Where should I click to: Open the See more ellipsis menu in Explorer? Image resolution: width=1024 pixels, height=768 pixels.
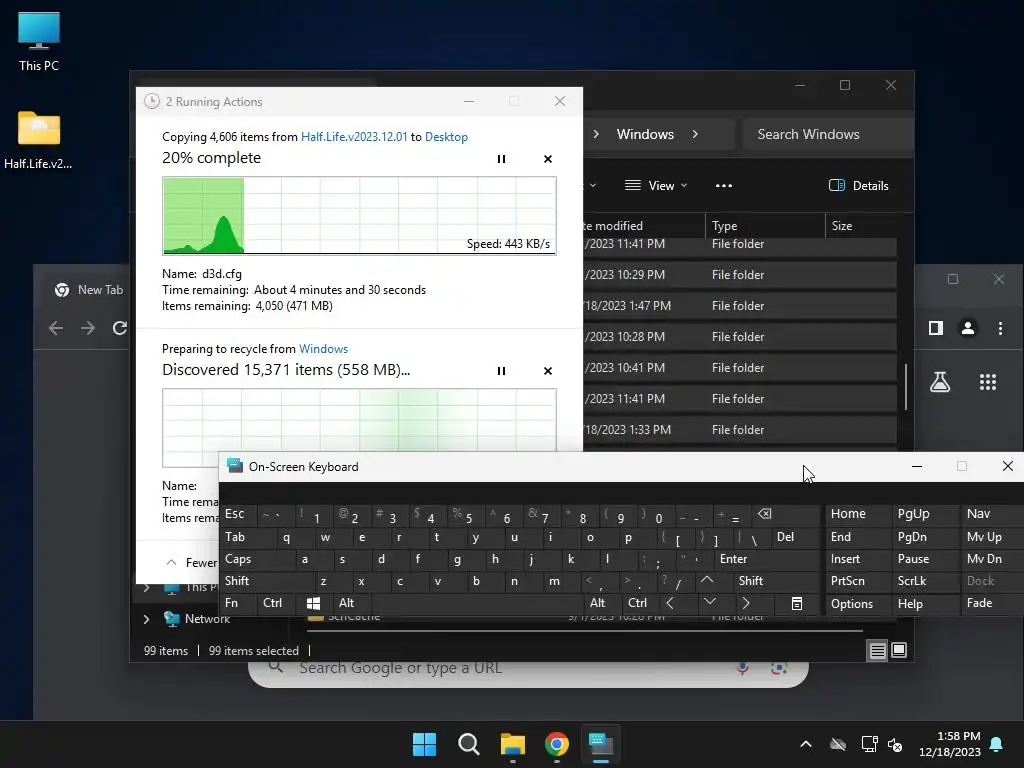[x=724, y=186]
